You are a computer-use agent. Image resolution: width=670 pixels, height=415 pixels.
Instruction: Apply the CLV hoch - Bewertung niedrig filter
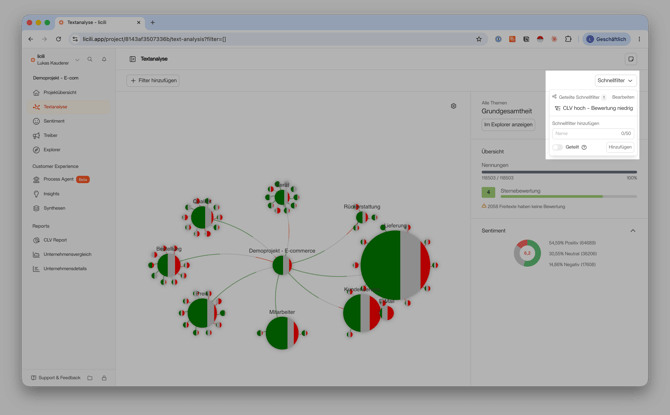(594, 108)
